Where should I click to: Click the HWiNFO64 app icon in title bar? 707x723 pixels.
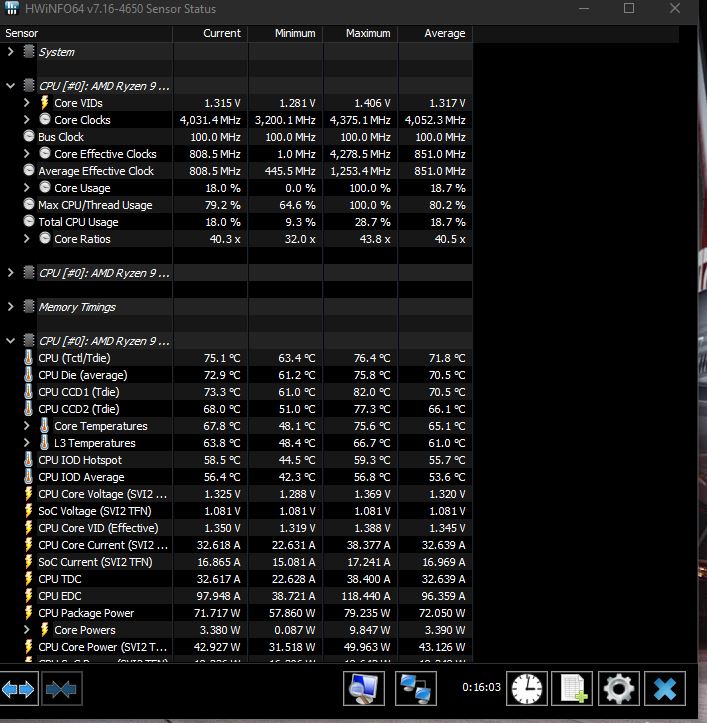pos(11,8)
